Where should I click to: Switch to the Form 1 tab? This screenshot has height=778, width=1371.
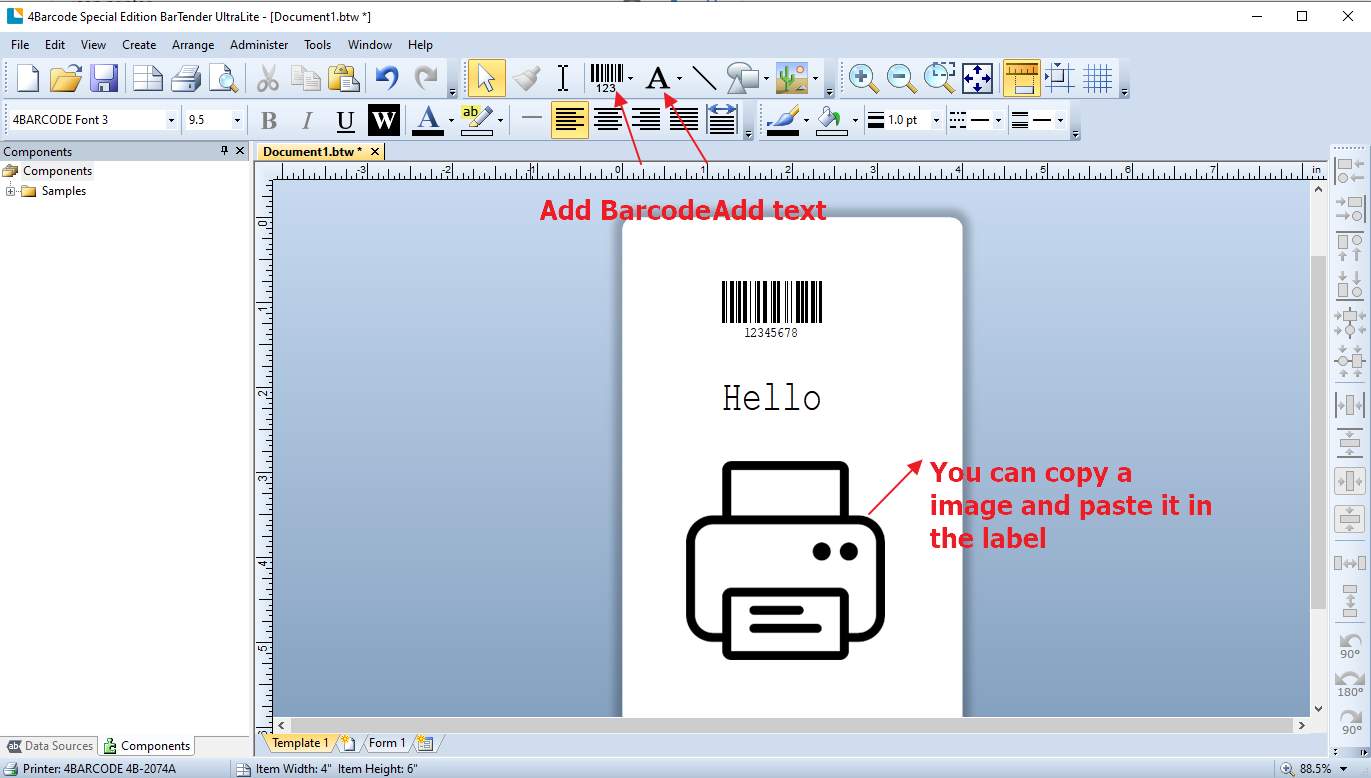coord(387,743)
